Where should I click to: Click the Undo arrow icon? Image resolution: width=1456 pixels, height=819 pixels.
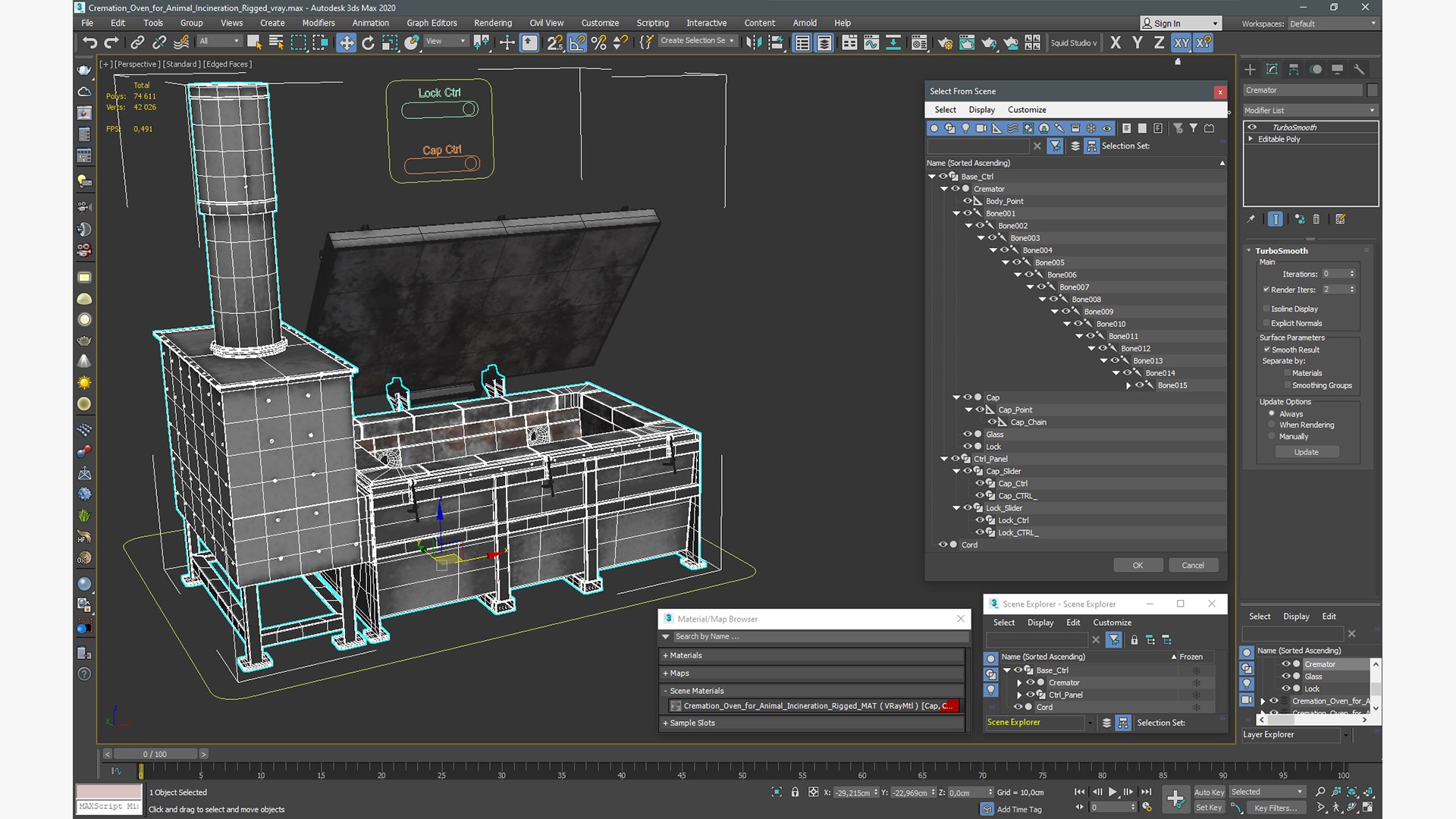[90, 42]
